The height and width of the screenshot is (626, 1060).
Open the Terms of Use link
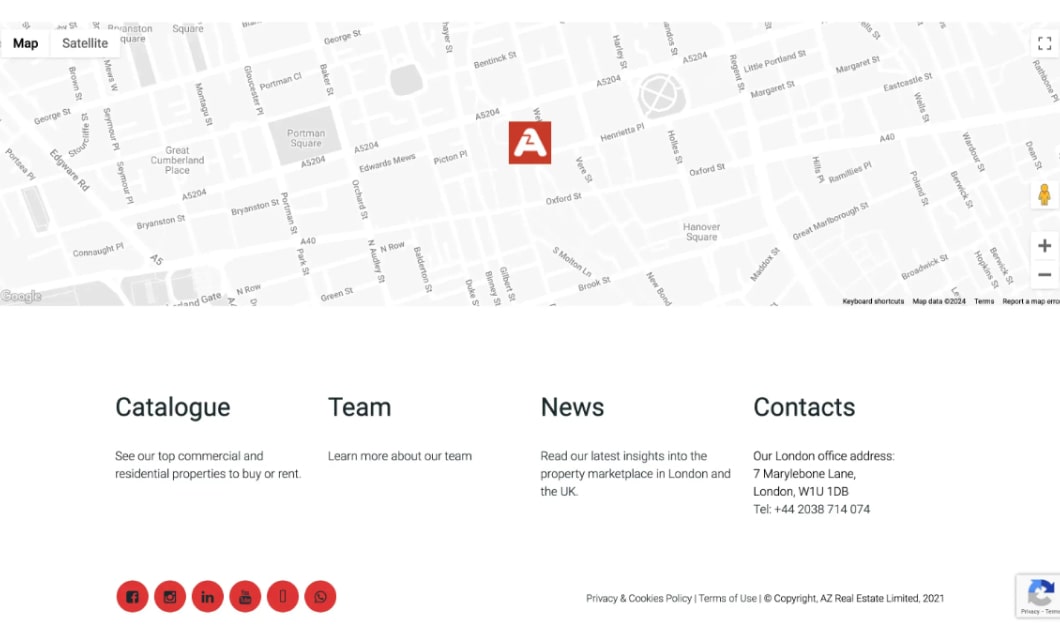[x=727, y=598]
